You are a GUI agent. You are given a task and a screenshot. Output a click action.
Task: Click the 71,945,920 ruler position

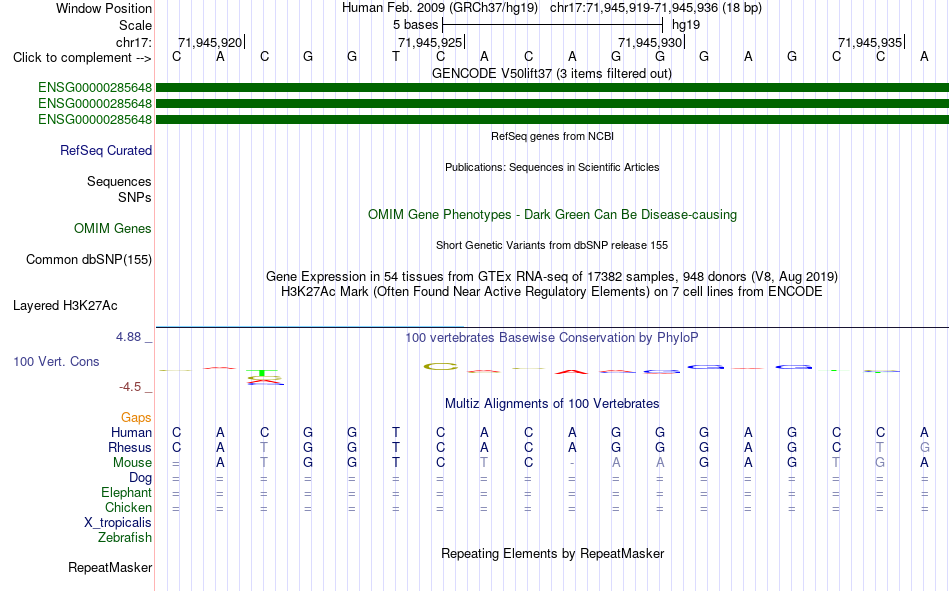pos(210,42)
